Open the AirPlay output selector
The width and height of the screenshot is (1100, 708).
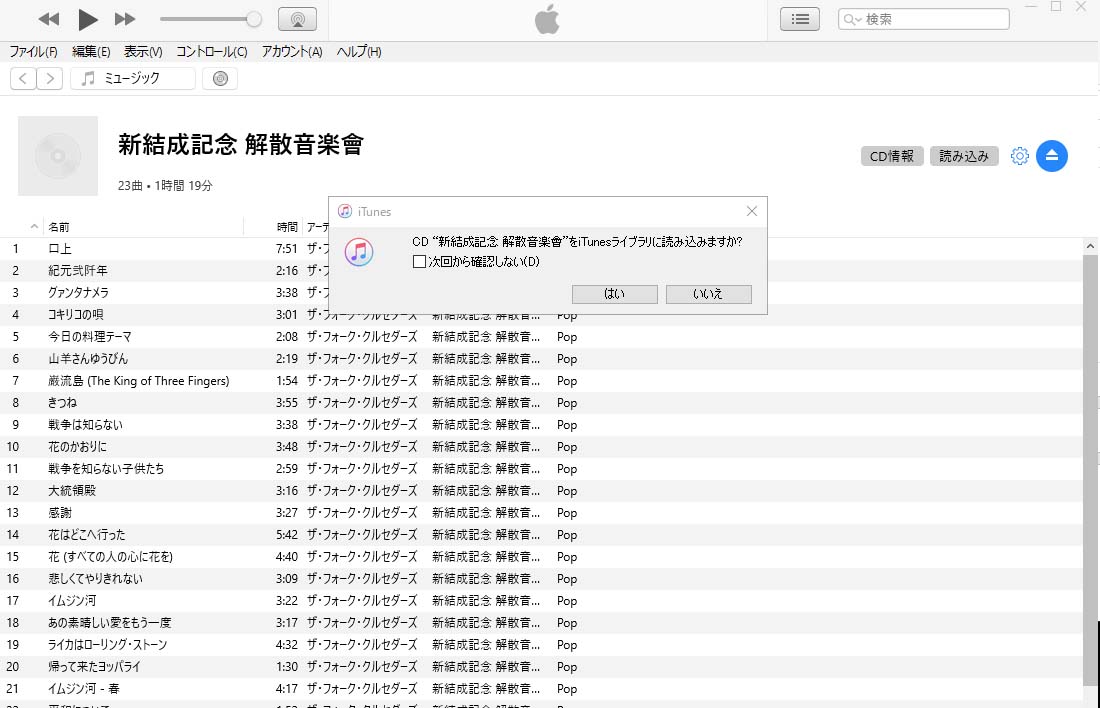[297, 19]
